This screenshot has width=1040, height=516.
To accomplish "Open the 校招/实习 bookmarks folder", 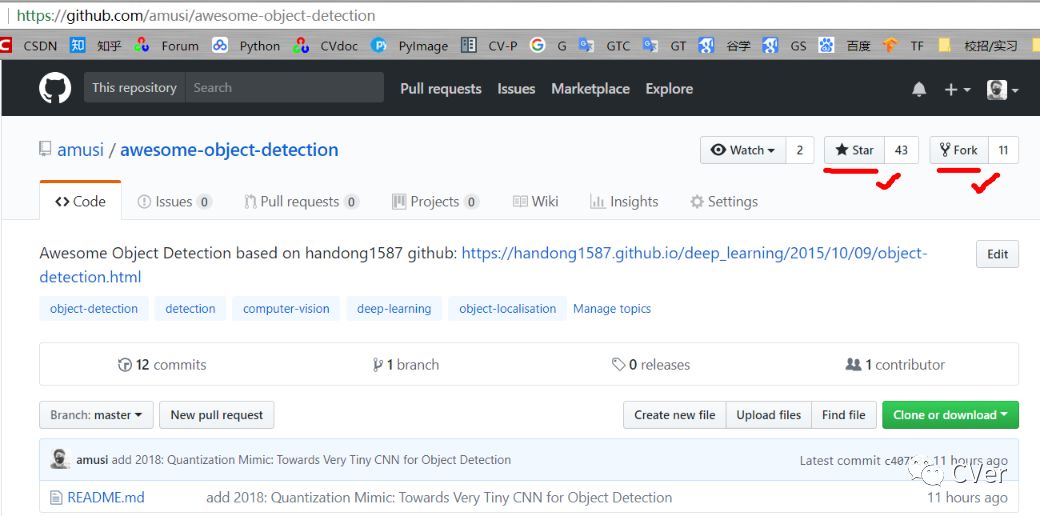I will (x=978, y=46).
